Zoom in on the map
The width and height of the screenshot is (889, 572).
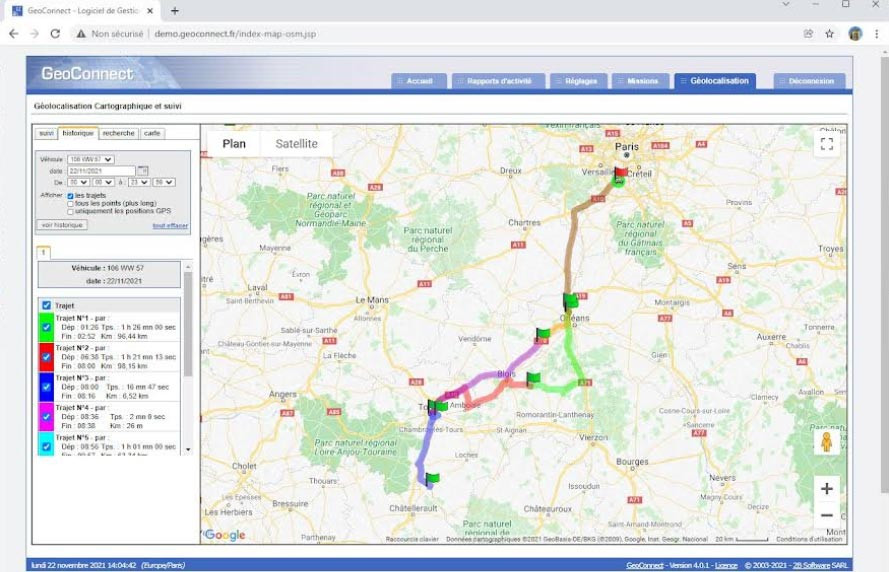[x=826, y=489]
